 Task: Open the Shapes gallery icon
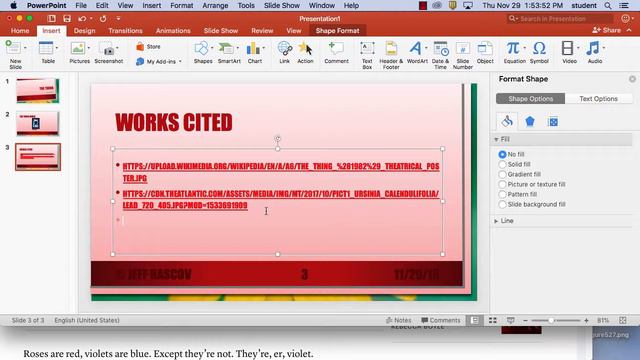click(x=201, y=48)
